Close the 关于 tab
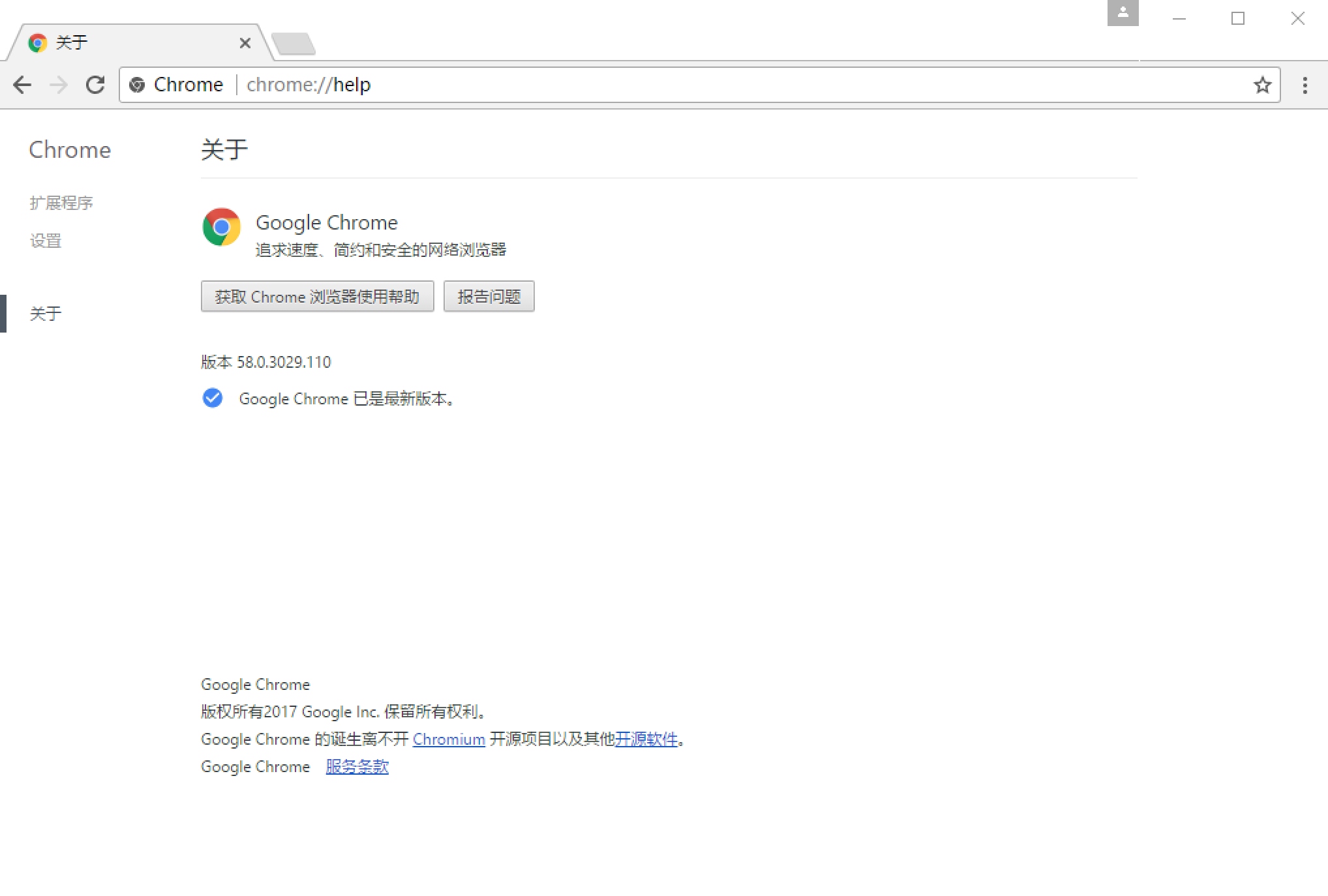The height and width of the screenshot is (896, 1328). [245, 43]
